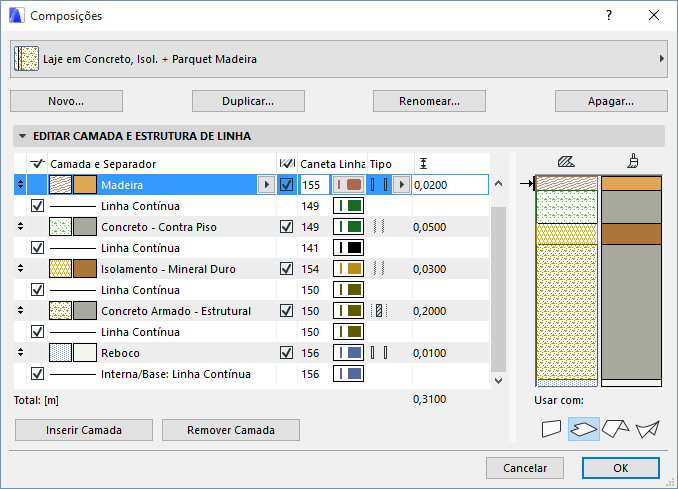This screenshot has width=678, height=489.
Task: Click the Help question mark button
Action: [609, 16]
